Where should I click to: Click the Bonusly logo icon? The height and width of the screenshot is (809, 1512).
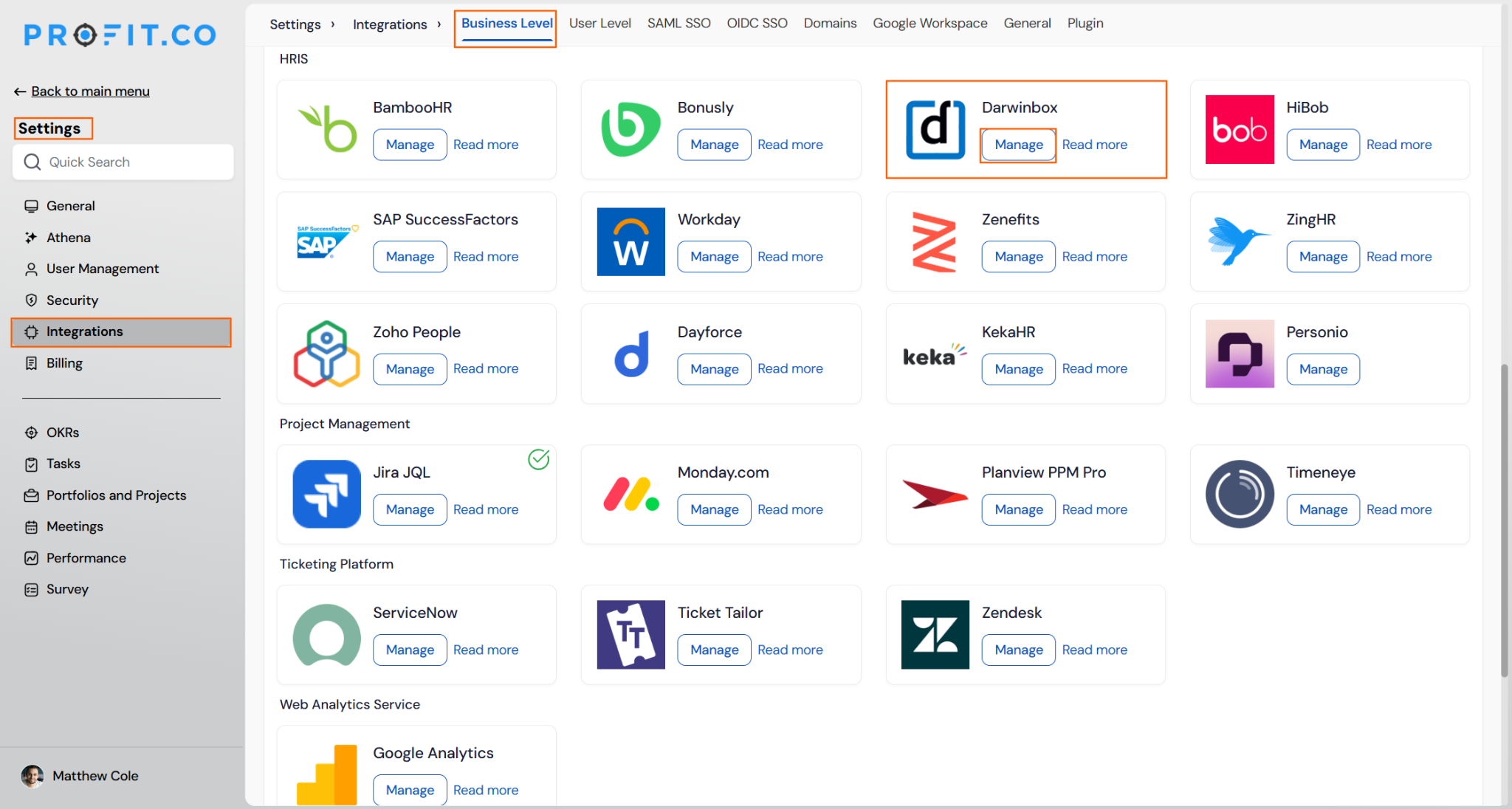coord(630,129)
